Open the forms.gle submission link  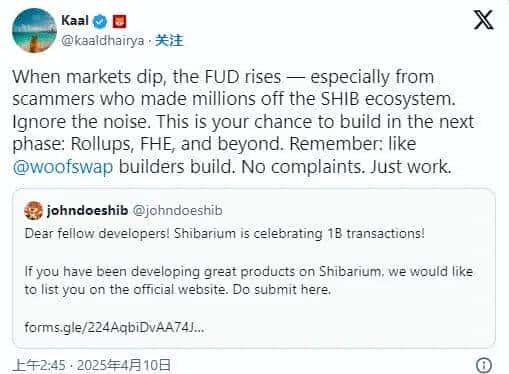click(x=114, y=327)
